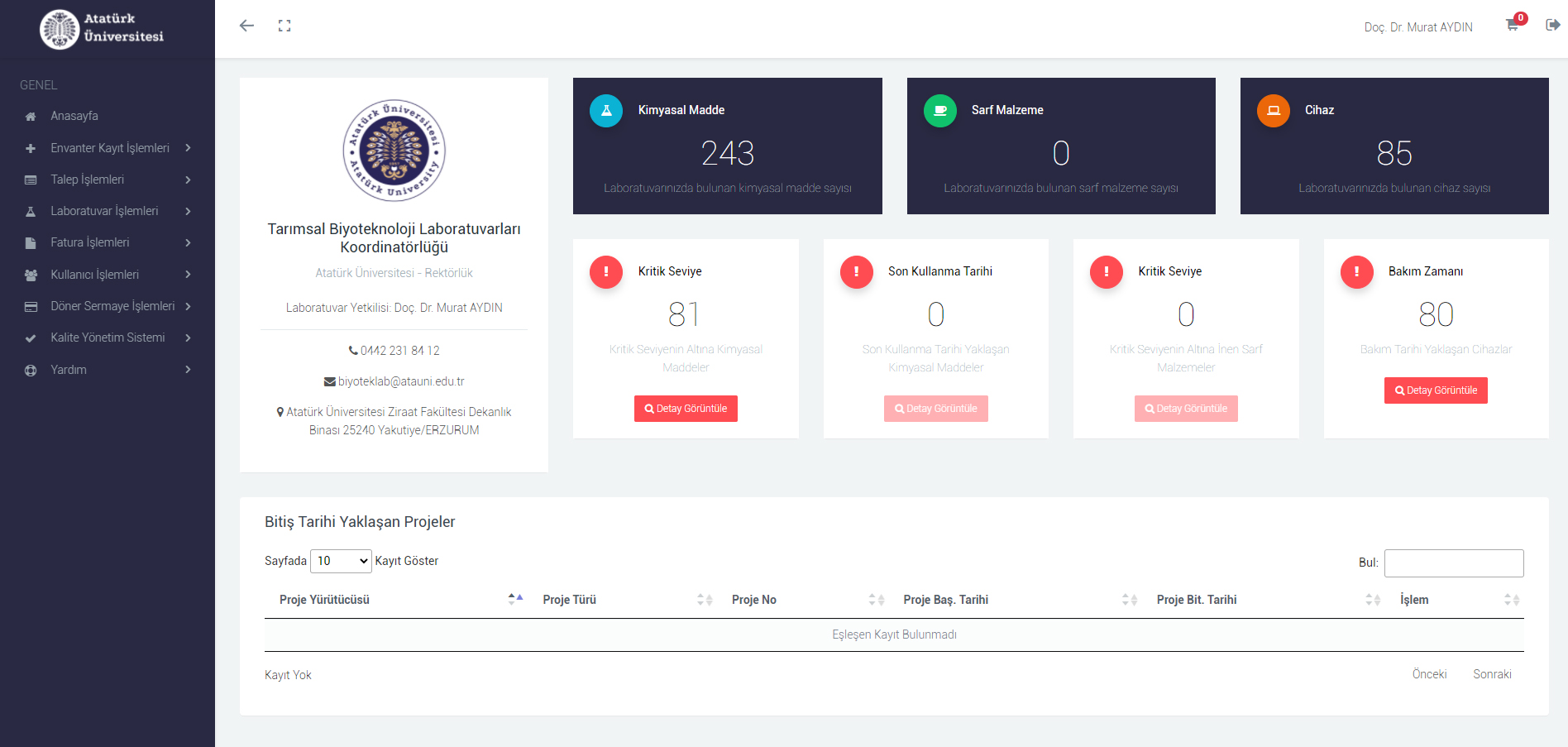Expand Laboratuvar İşlemleri submenu
The height and width of the screenshot is (747, 1568).
coord(104,211)
